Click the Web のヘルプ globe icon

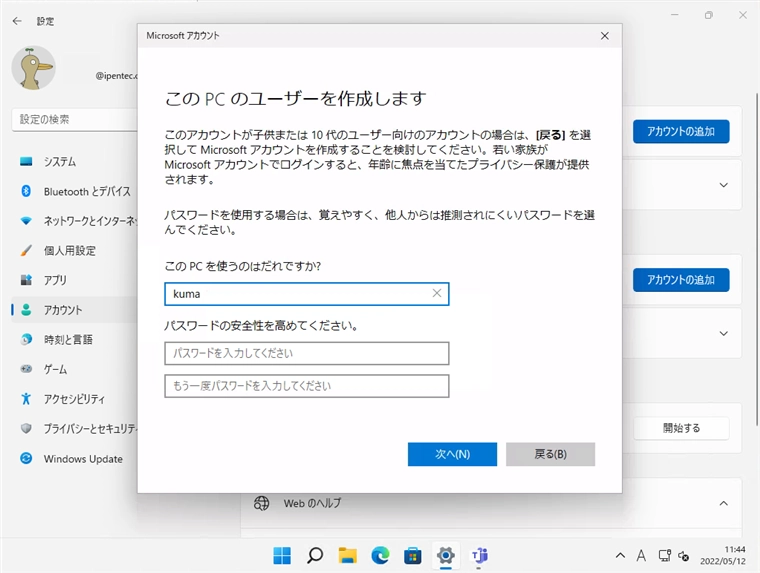tap(261, 503)
